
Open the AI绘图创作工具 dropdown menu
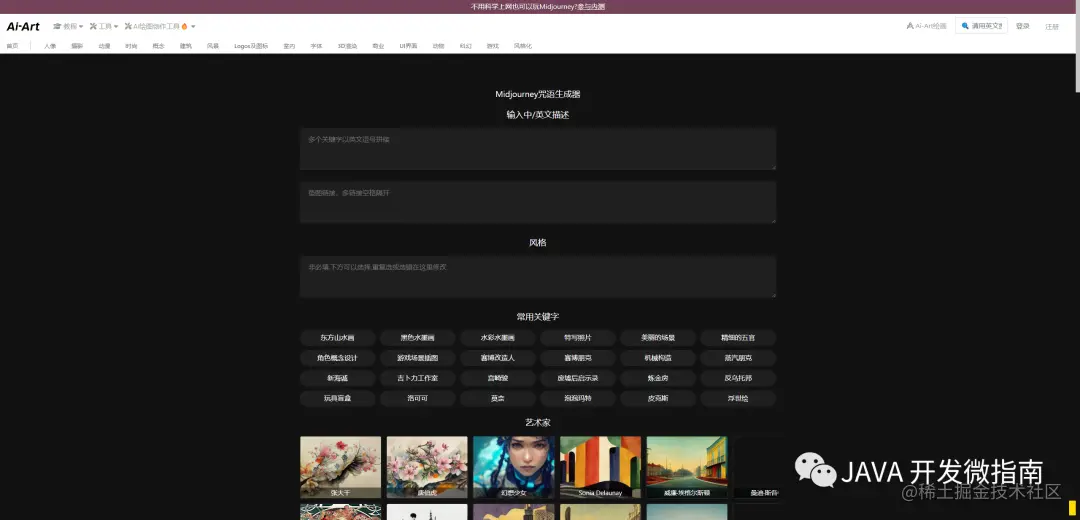tap(160, 26)
